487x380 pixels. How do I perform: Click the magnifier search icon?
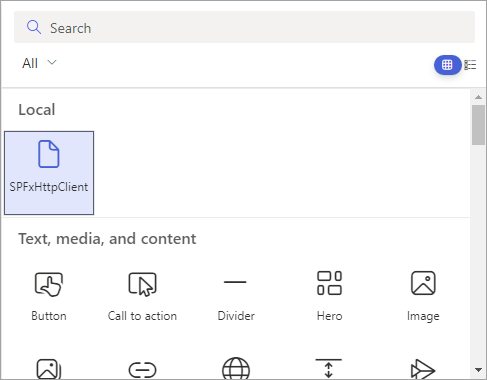pyautogui.click(x=34, y=27)
